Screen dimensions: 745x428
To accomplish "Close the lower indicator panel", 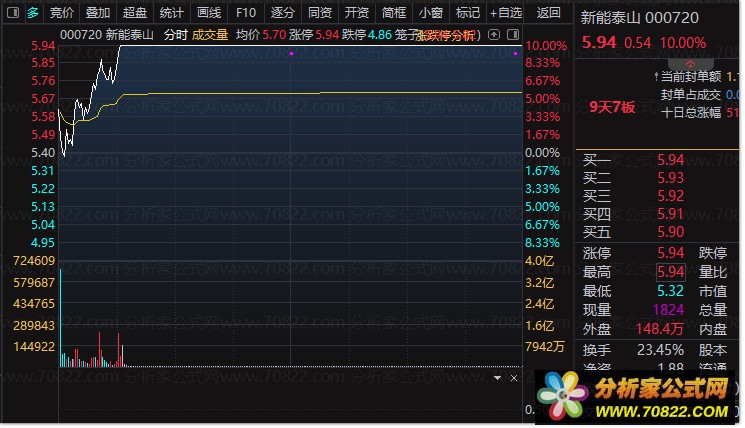I will [x=514, y=378].
